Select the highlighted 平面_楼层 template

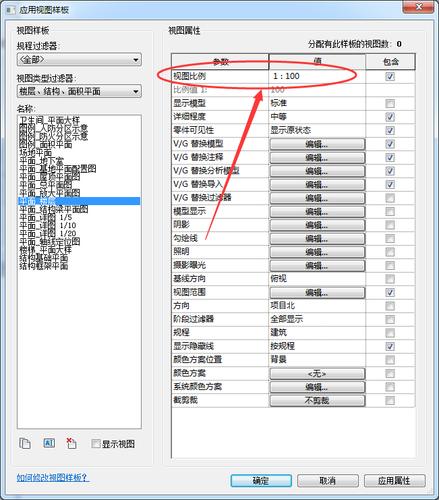79,201
